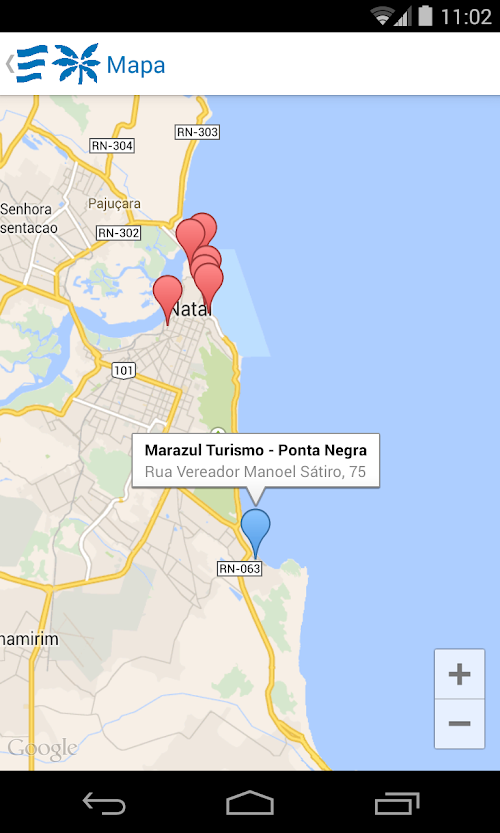The image size is (500, 833).
Task: Zoom out with the minus button
Action: click(459, 724)
